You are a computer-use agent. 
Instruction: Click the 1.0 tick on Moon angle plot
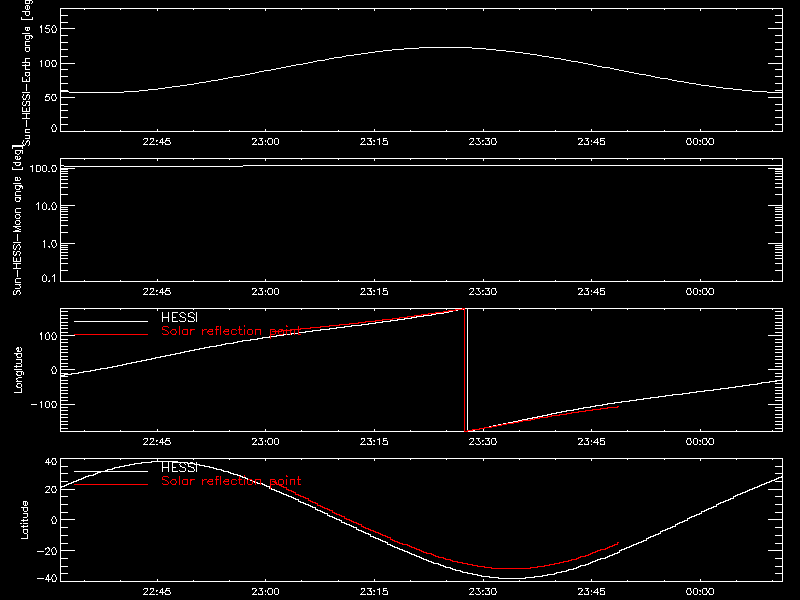click(x=49, y=244)
